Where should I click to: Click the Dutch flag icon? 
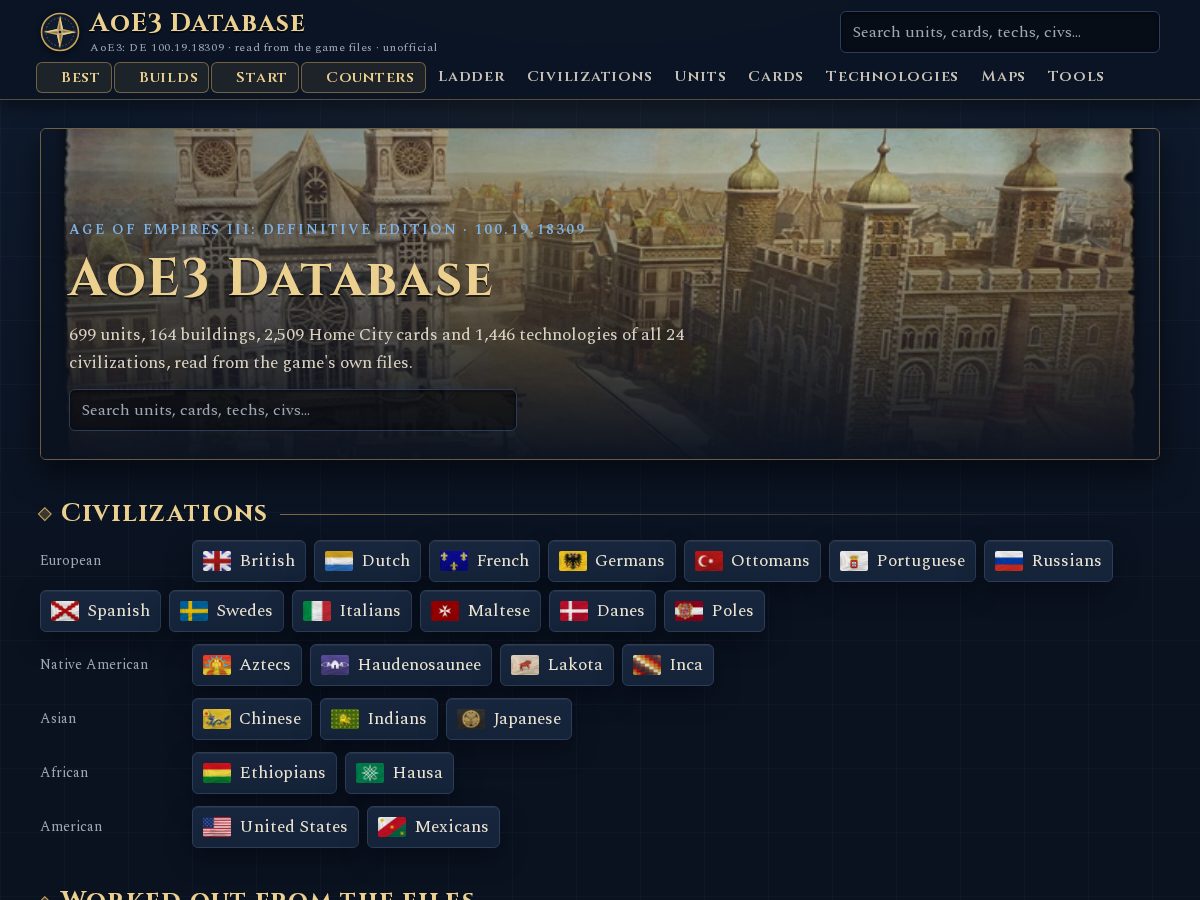click(x=339, y=561)
